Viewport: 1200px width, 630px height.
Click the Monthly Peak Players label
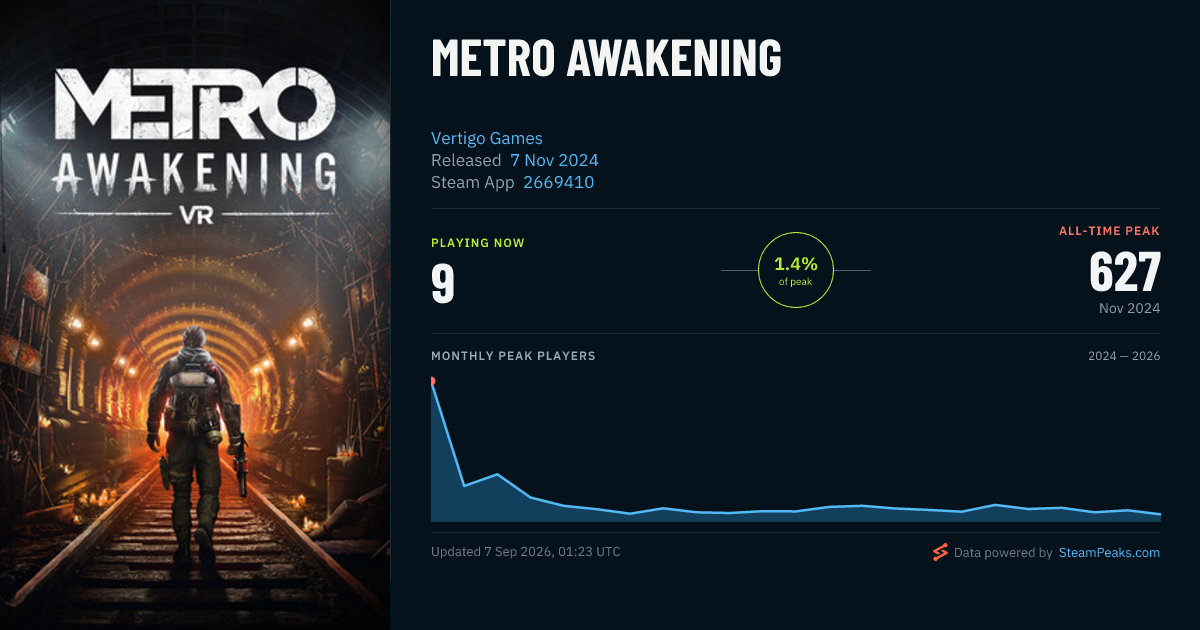[x=513, y=356]
